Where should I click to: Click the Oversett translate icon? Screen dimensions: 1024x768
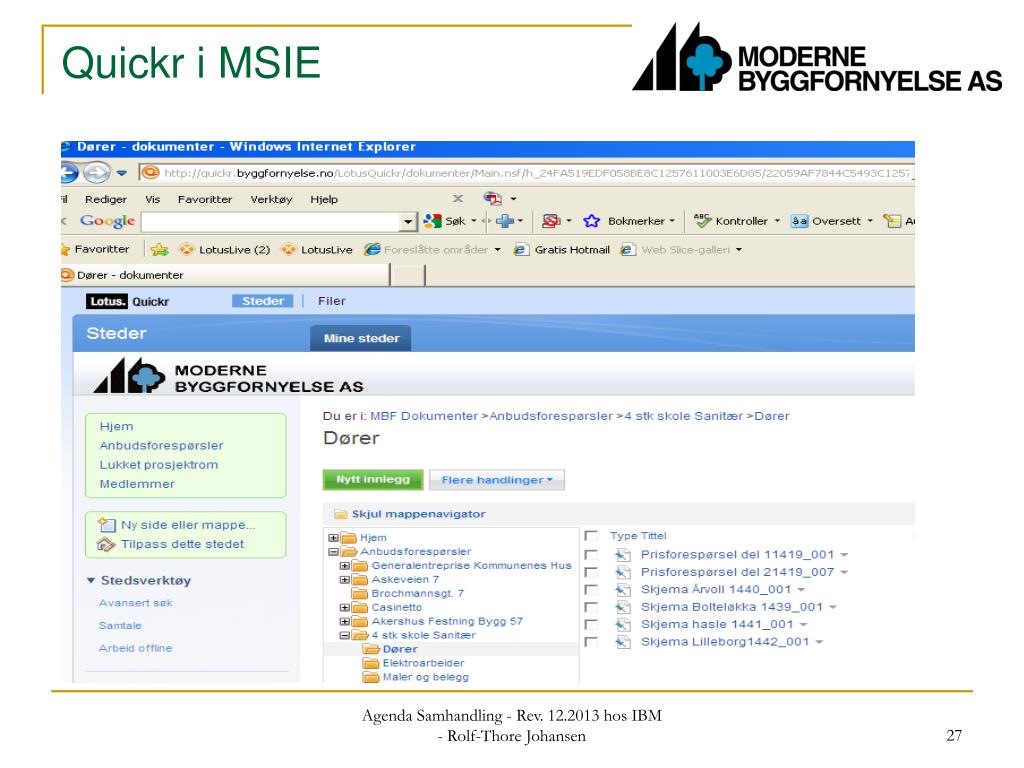click(799, 221)
